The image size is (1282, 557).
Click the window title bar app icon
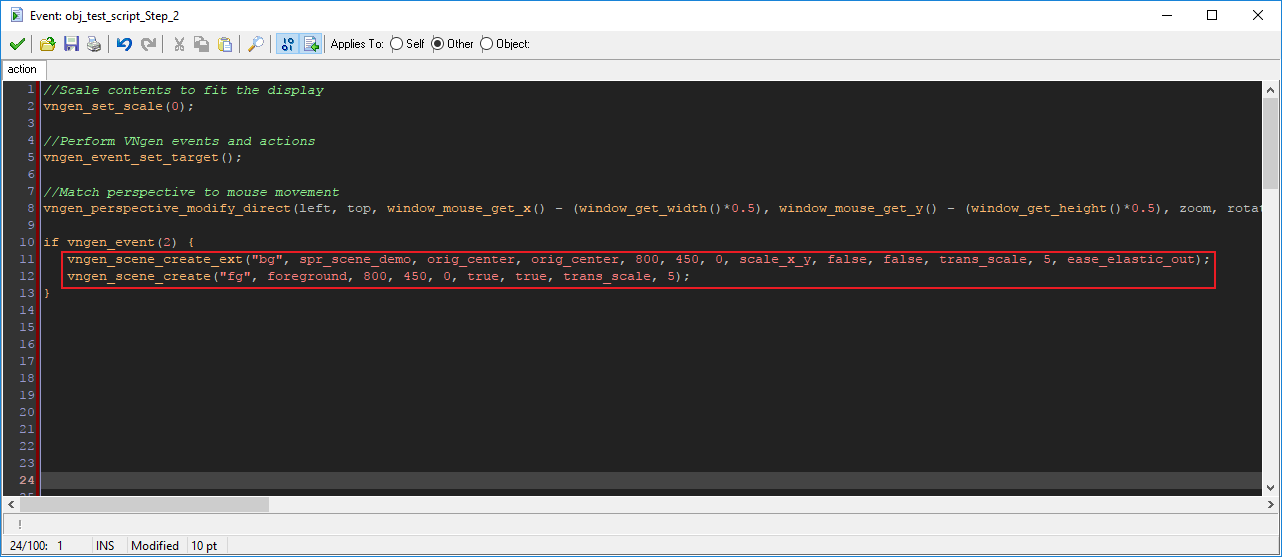click(15, 15)
